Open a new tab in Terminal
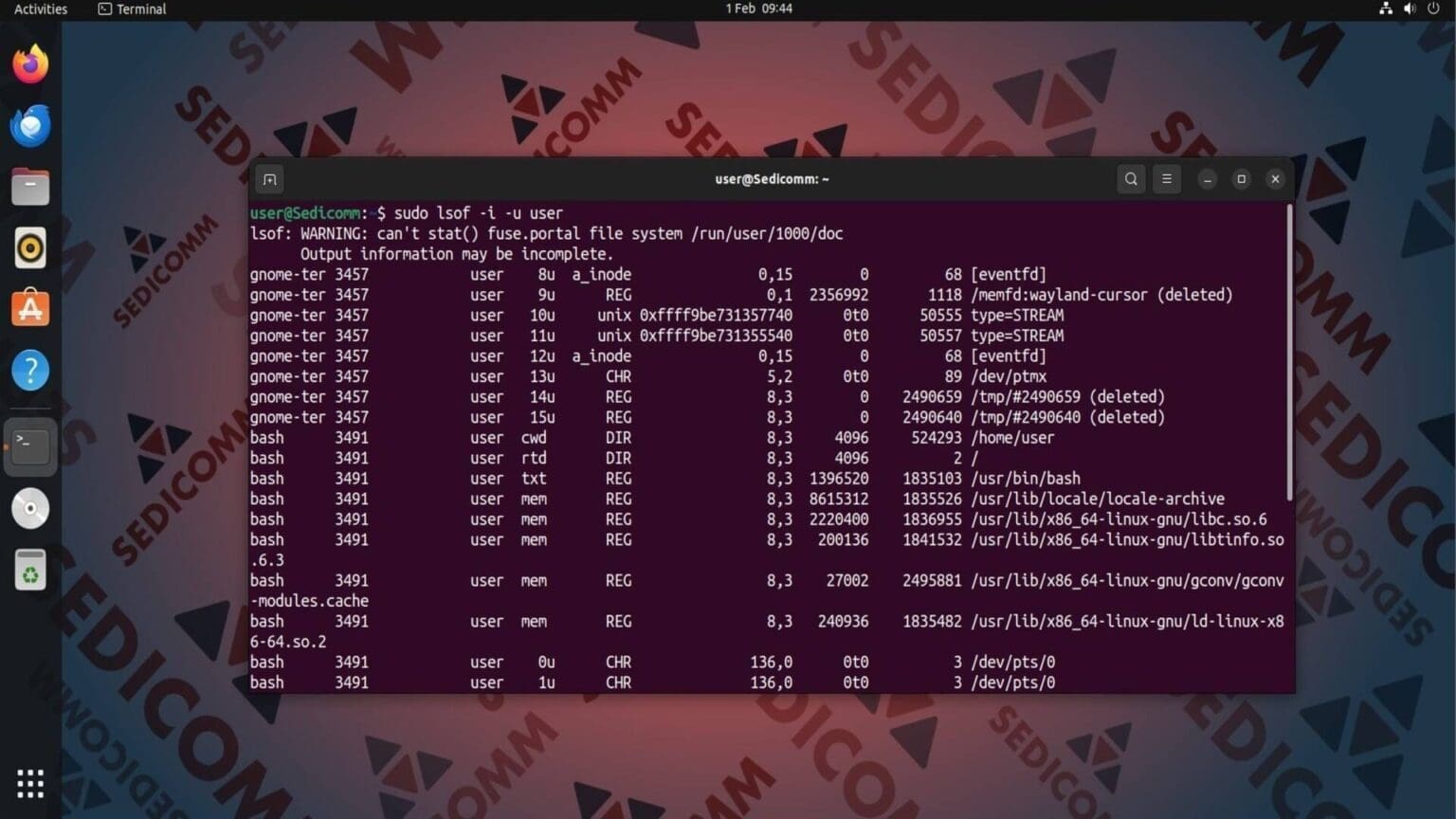Image resolution: width=1456 pixels, height=819 pixels. point(269,178)
